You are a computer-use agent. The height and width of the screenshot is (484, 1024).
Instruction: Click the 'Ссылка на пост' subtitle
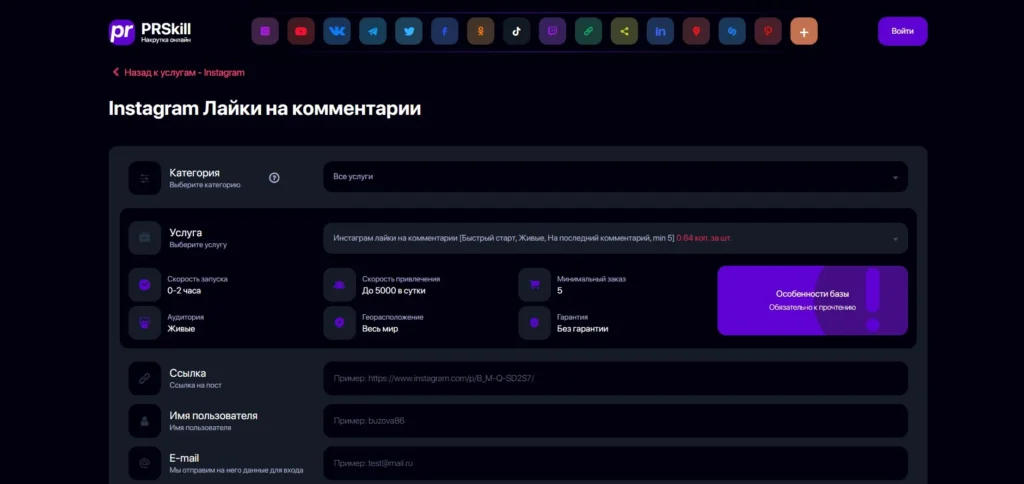pos(195,385)
